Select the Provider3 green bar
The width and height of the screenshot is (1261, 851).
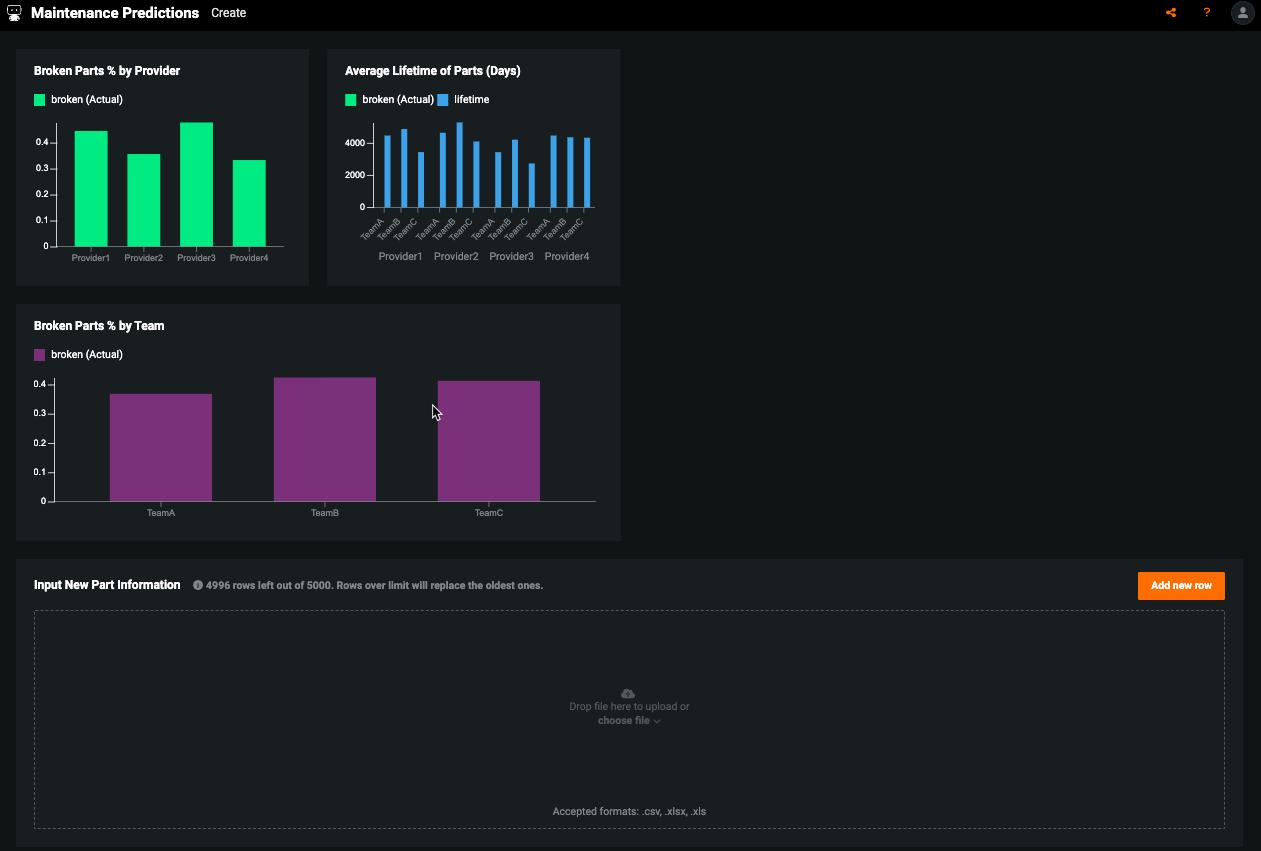[x=196, y=185]
